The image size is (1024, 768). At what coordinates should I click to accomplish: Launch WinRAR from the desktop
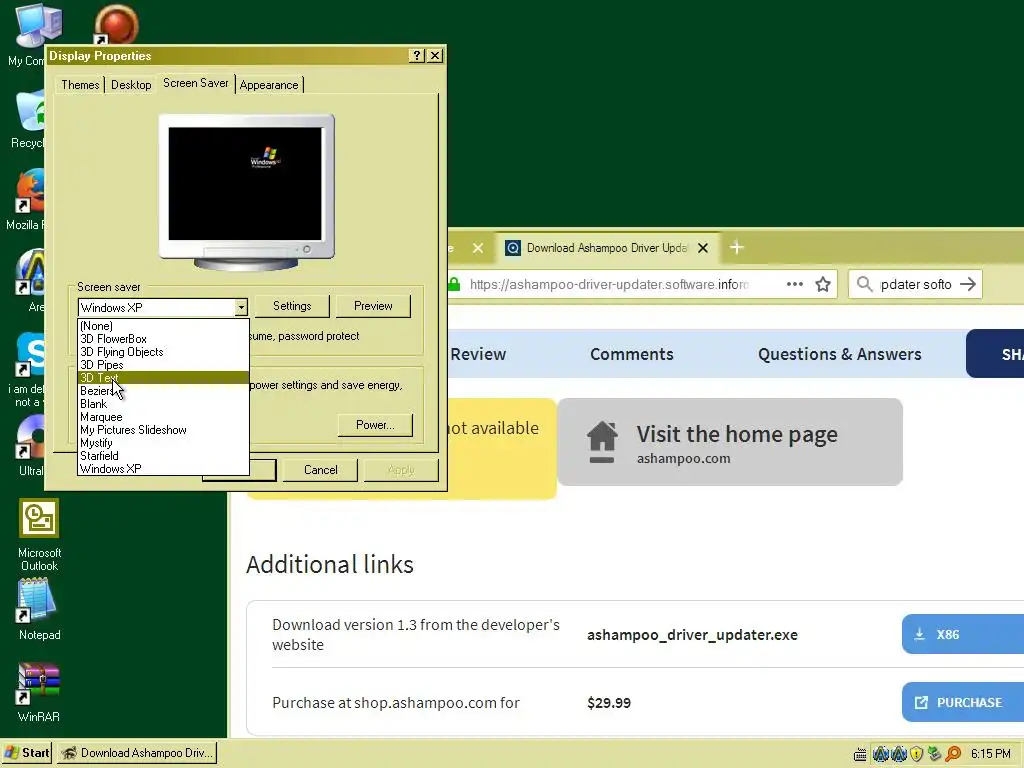coord(39,683)
